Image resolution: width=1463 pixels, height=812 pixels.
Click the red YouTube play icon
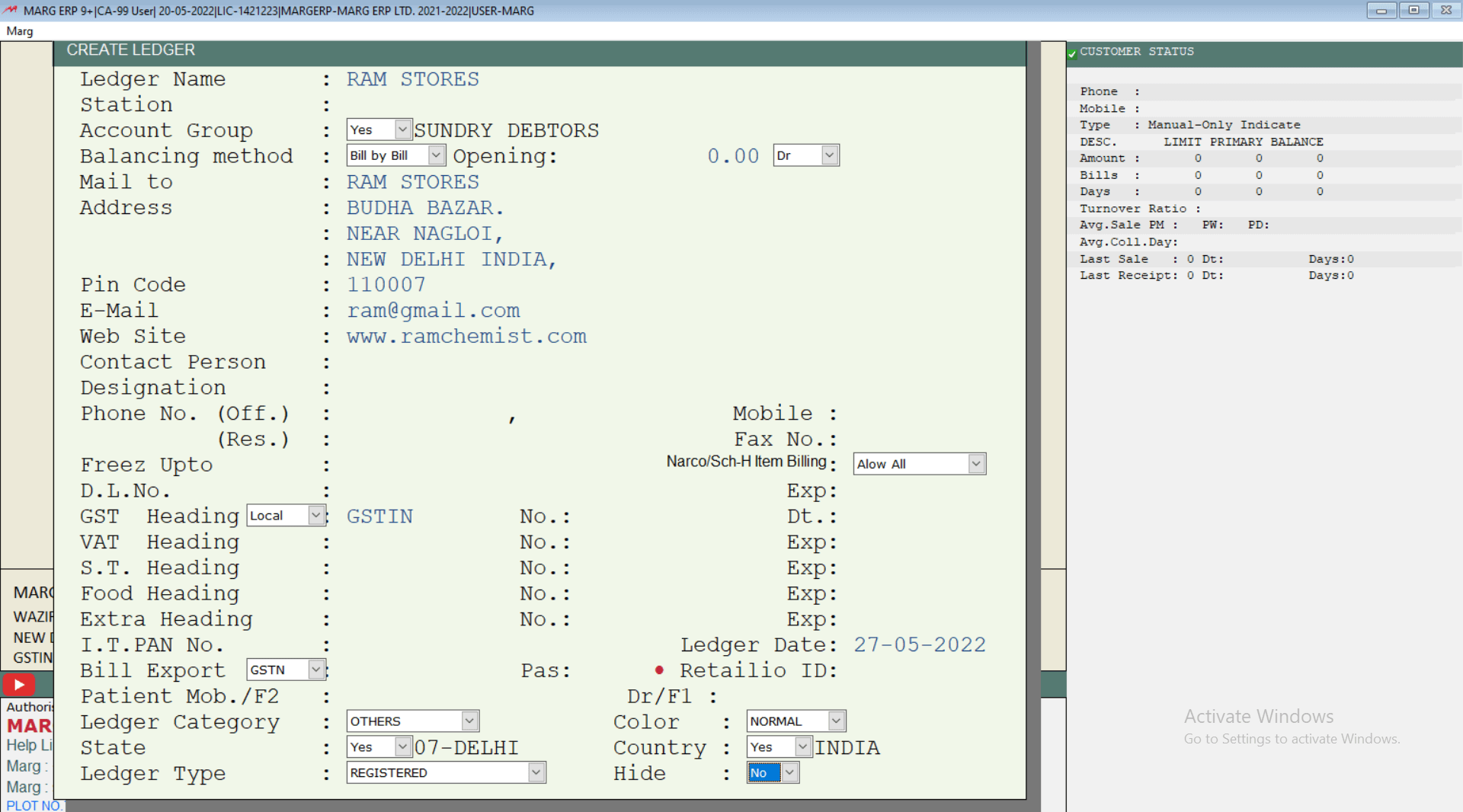click(x=19, y=684)
